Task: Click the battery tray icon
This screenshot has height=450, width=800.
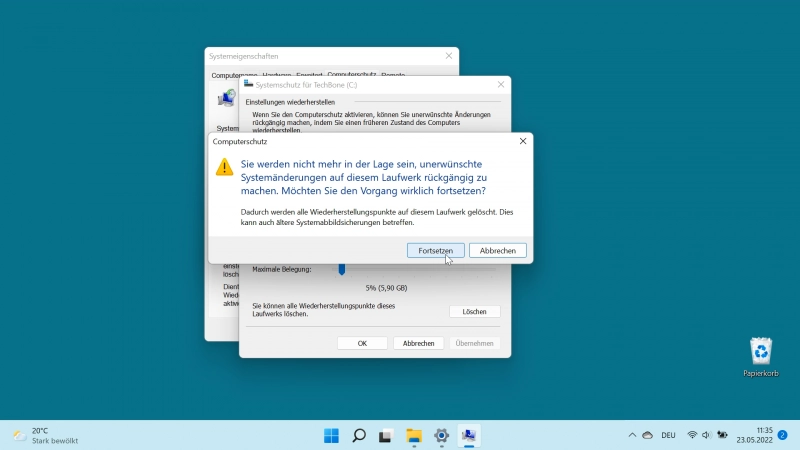Action: click(722, 435)
